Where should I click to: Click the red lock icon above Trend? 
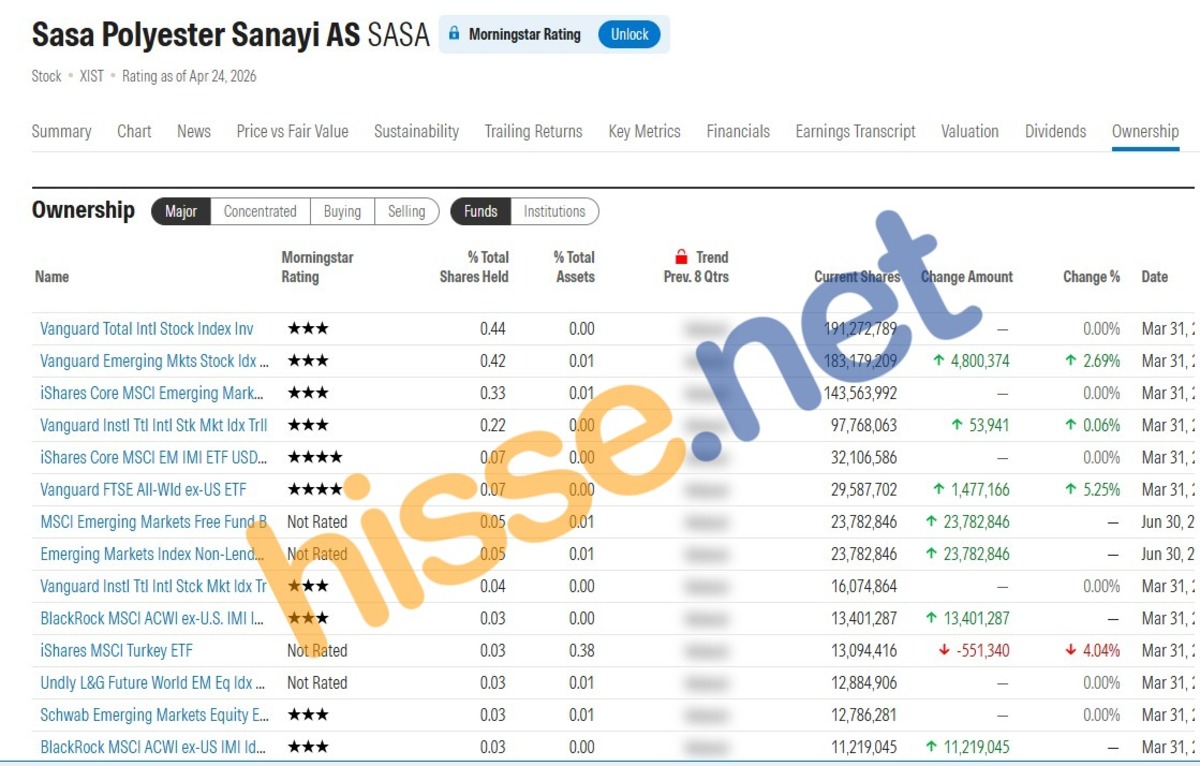pyautogui.click(x=681, y=257)
